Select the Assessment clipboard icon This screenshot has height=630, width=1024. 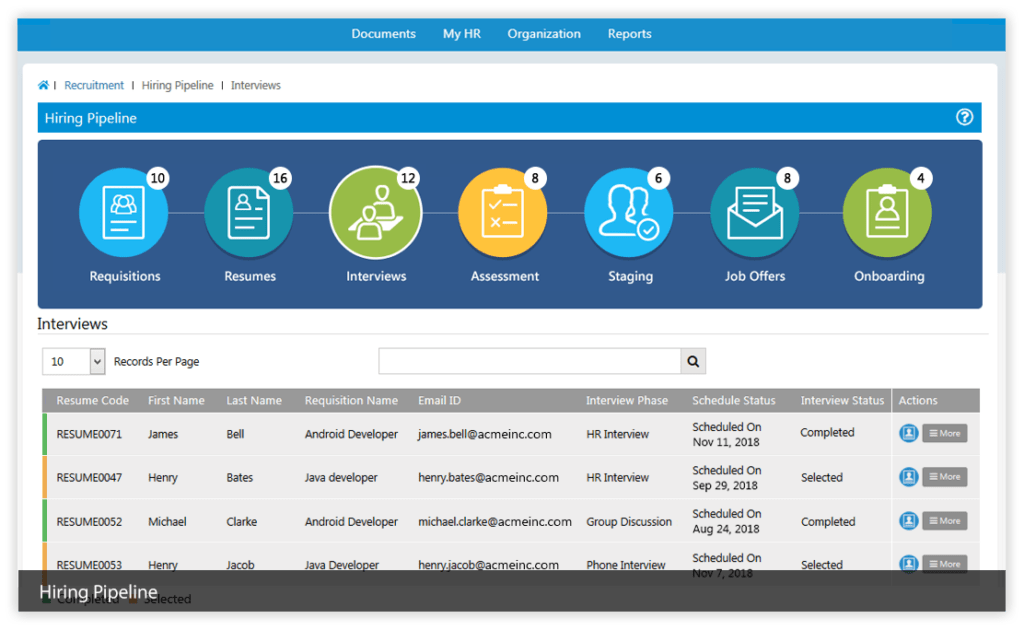point(504,211)
